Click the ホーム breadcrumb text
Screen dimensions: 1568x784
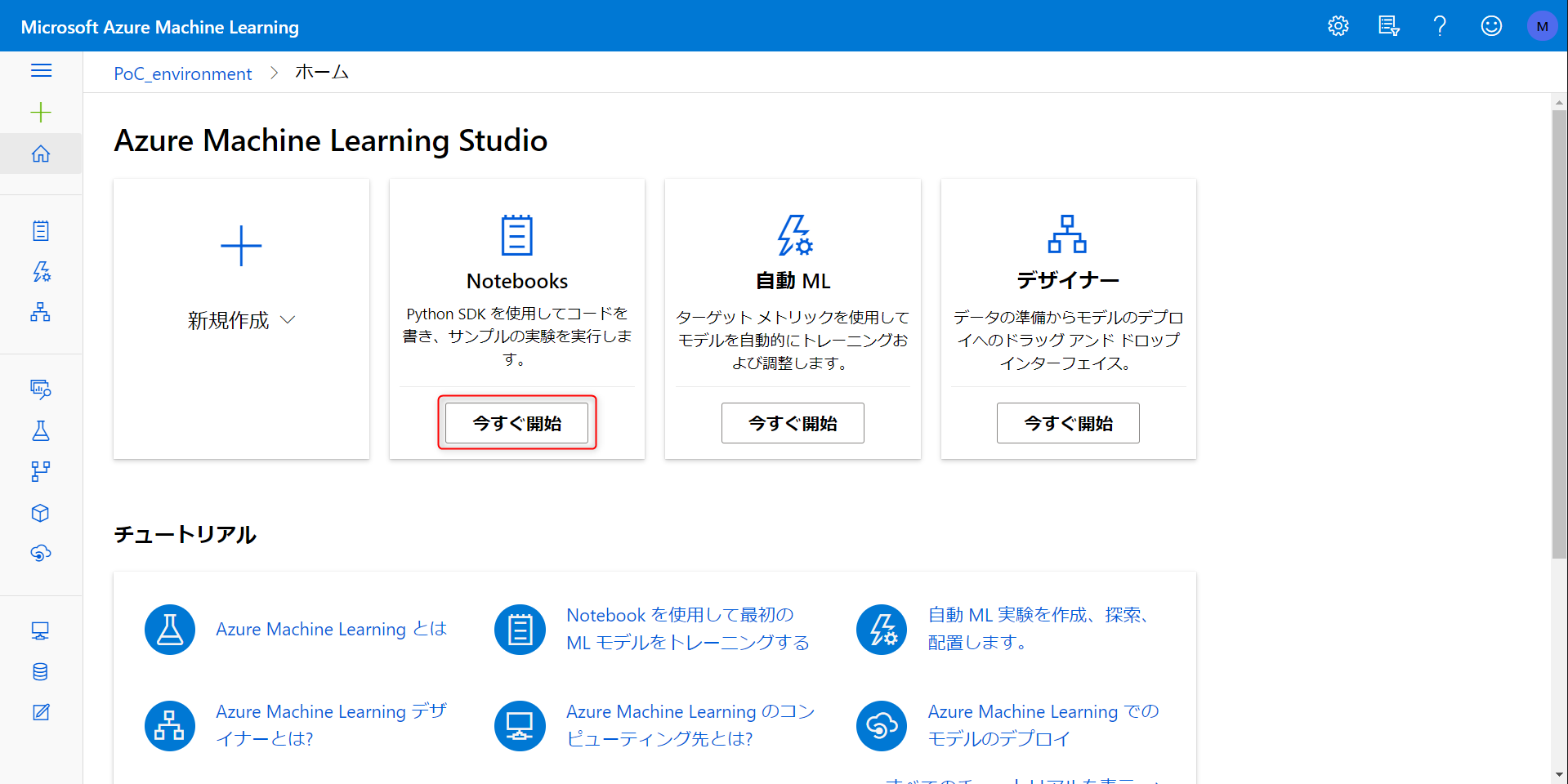[x=322, y=73]
